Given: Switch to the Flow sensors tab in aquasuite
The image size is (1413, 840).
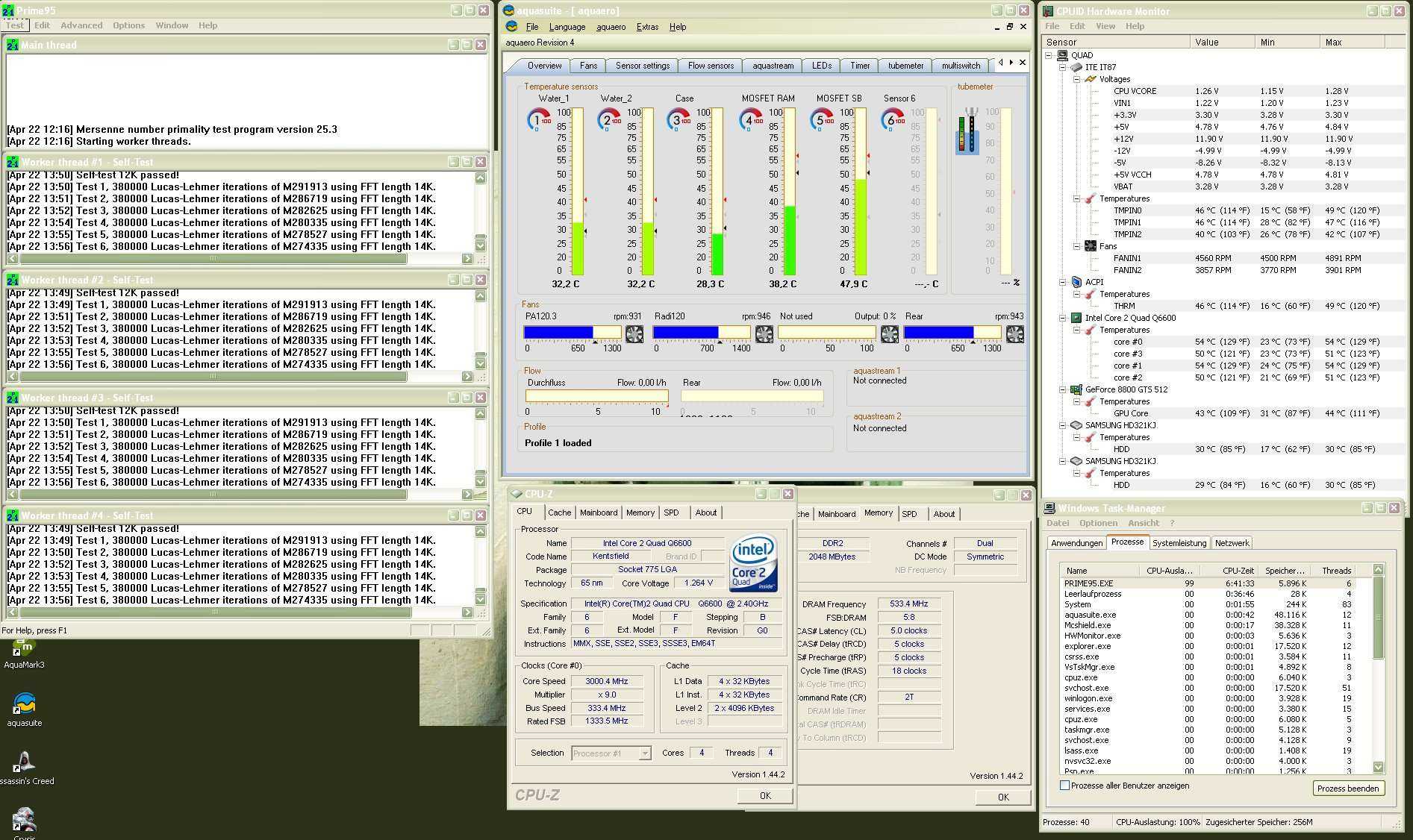Looking at the screenshot, I should pyautogui.click(x=711, y=66).
